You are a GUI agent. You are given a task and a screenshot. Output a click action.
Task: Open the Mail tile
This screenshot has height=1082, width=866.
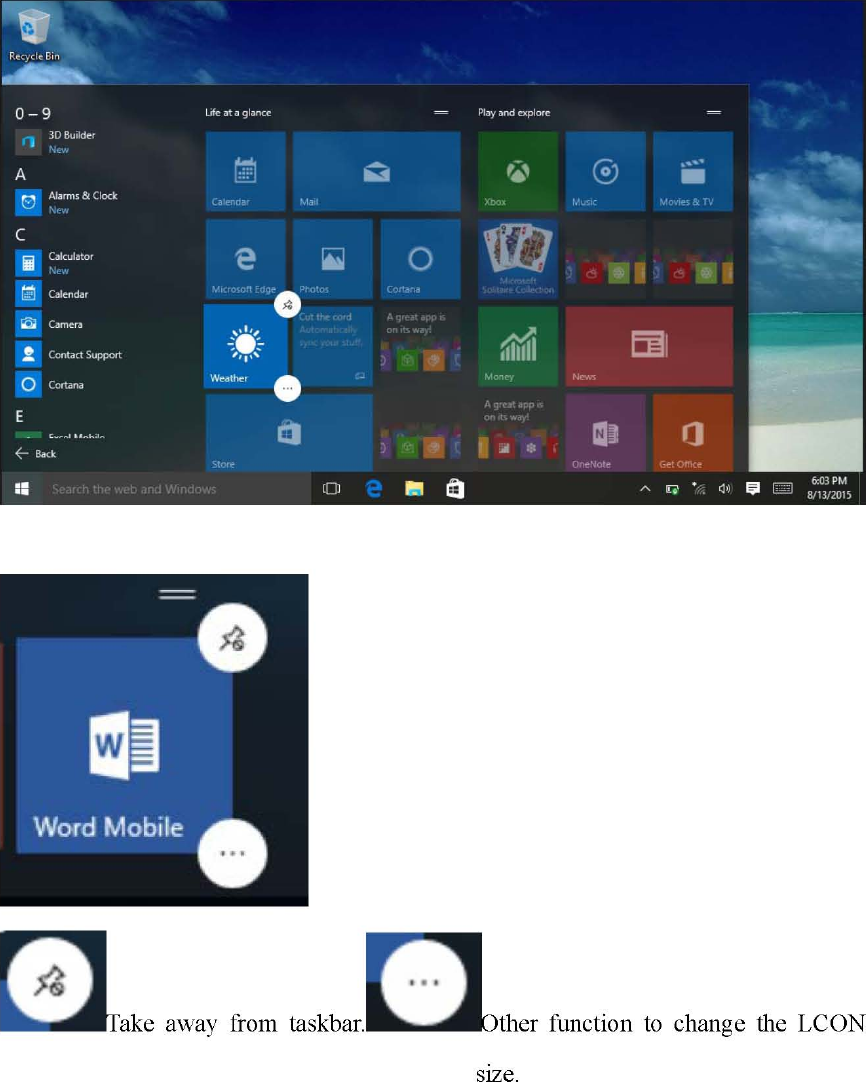[x=376, y=171]
